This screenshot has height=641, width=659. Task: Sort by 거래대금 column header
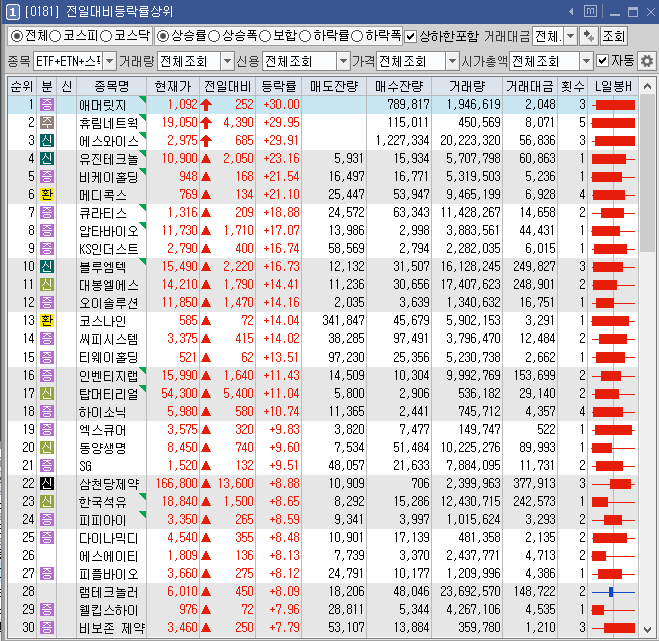530,86
